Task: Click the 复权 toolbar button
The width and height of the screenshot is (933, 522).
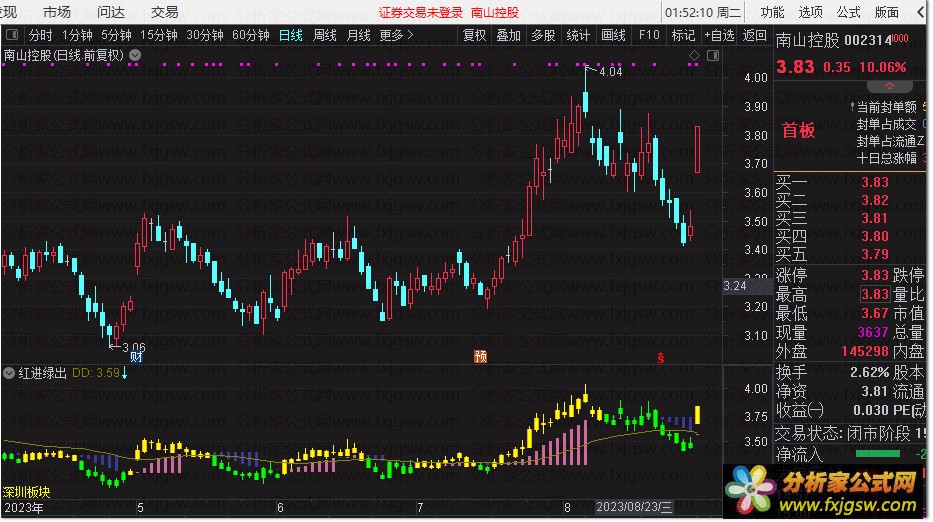Action: (474, 35)
